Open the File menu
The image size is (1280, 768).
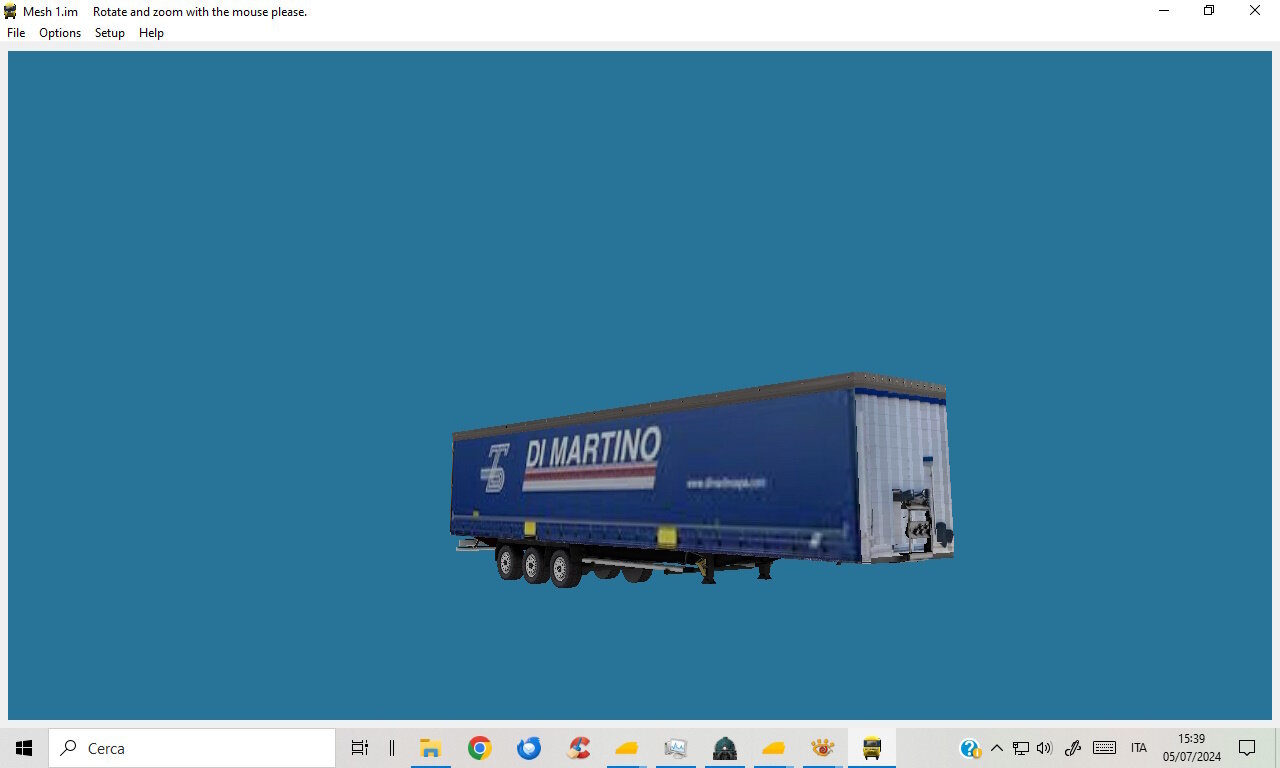tap(16, 33)
